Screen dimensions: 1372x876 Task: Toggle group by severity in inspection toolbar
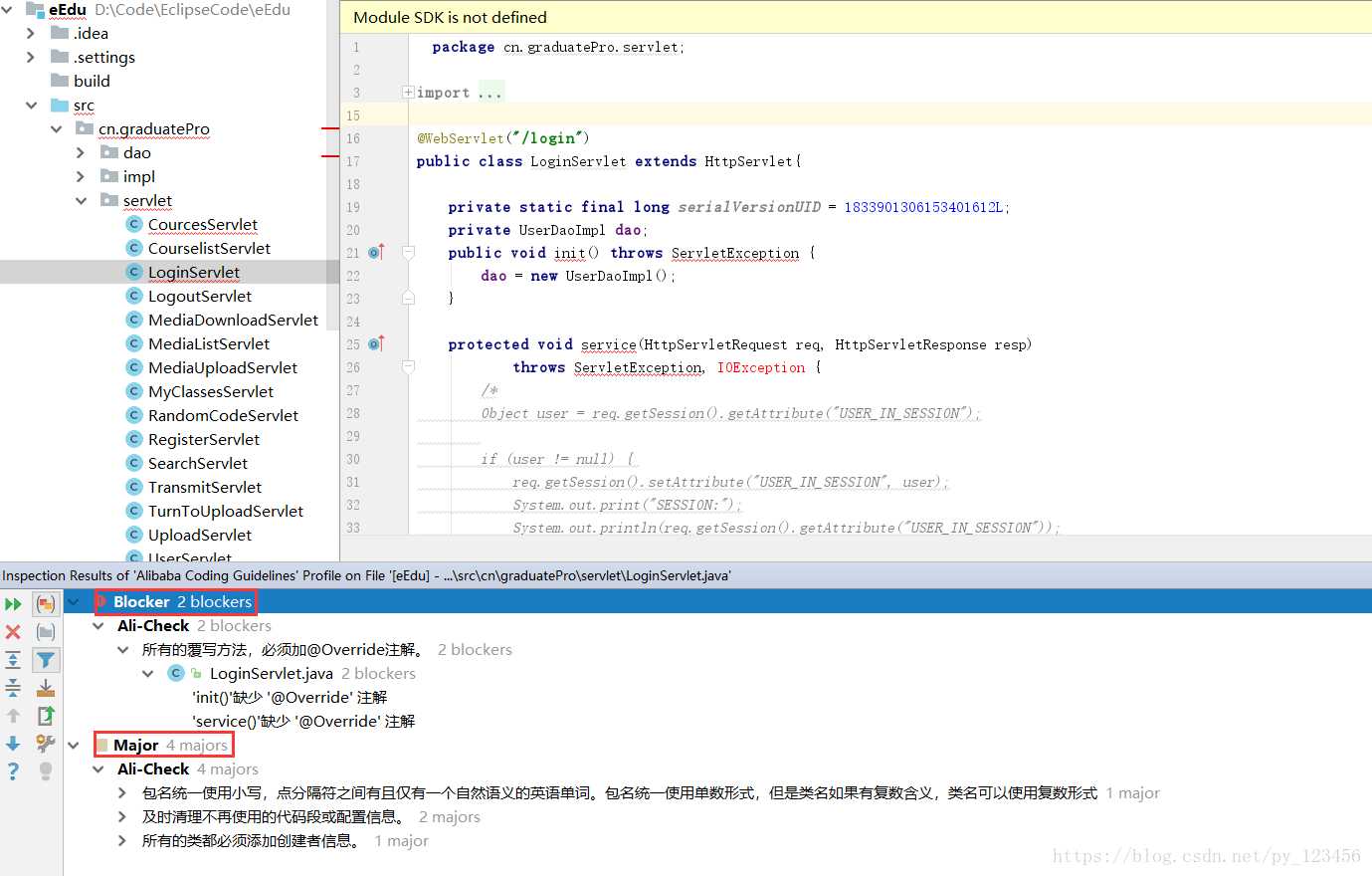46,604
